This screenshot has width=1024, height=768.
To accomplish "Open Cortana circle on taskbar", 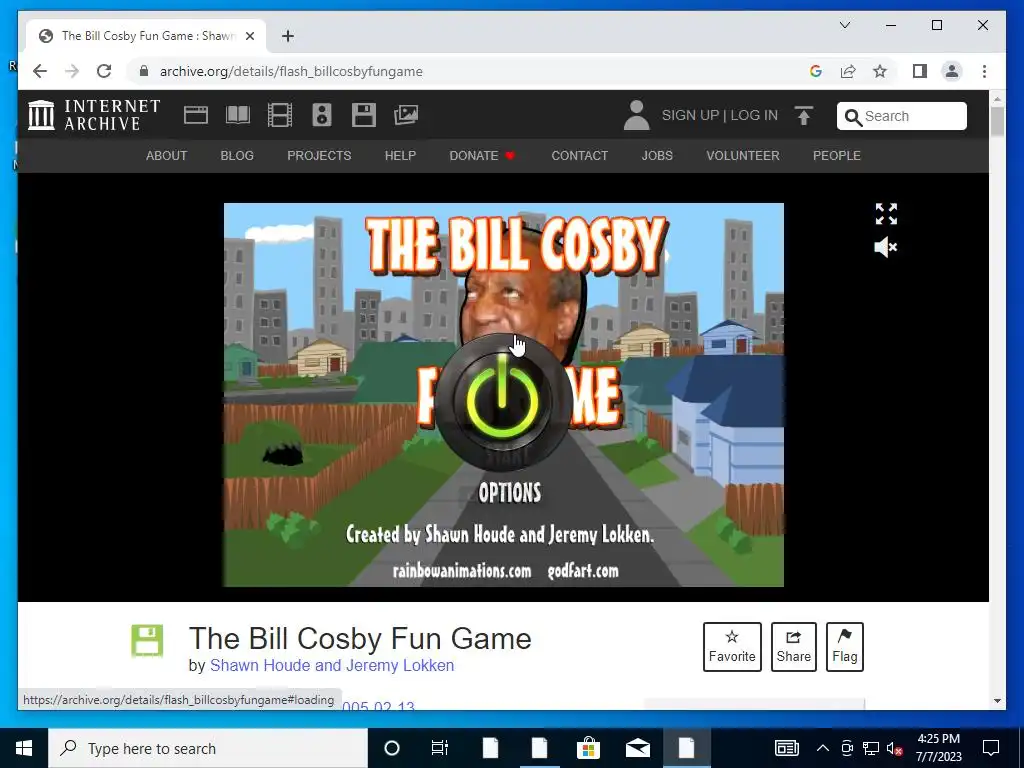I will 392,748.
